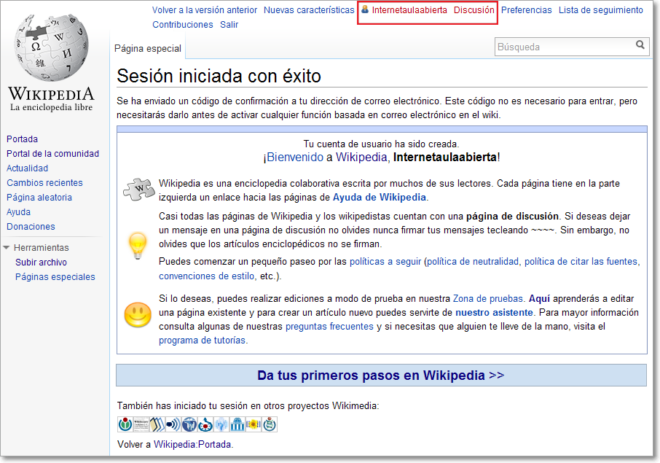
Task: Open the Wikiquote light blue icon
Action: point(221,424)
